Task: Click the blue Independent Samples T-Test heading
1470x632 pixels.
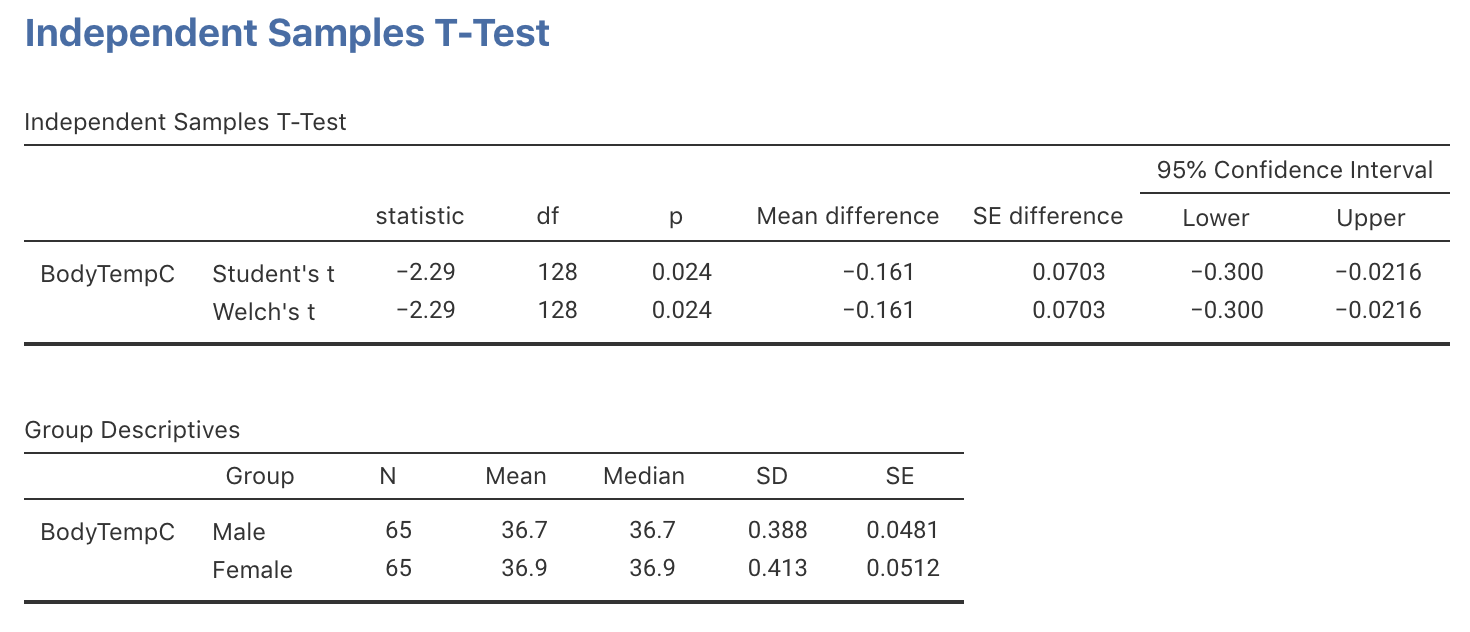Action: point(287,34)
